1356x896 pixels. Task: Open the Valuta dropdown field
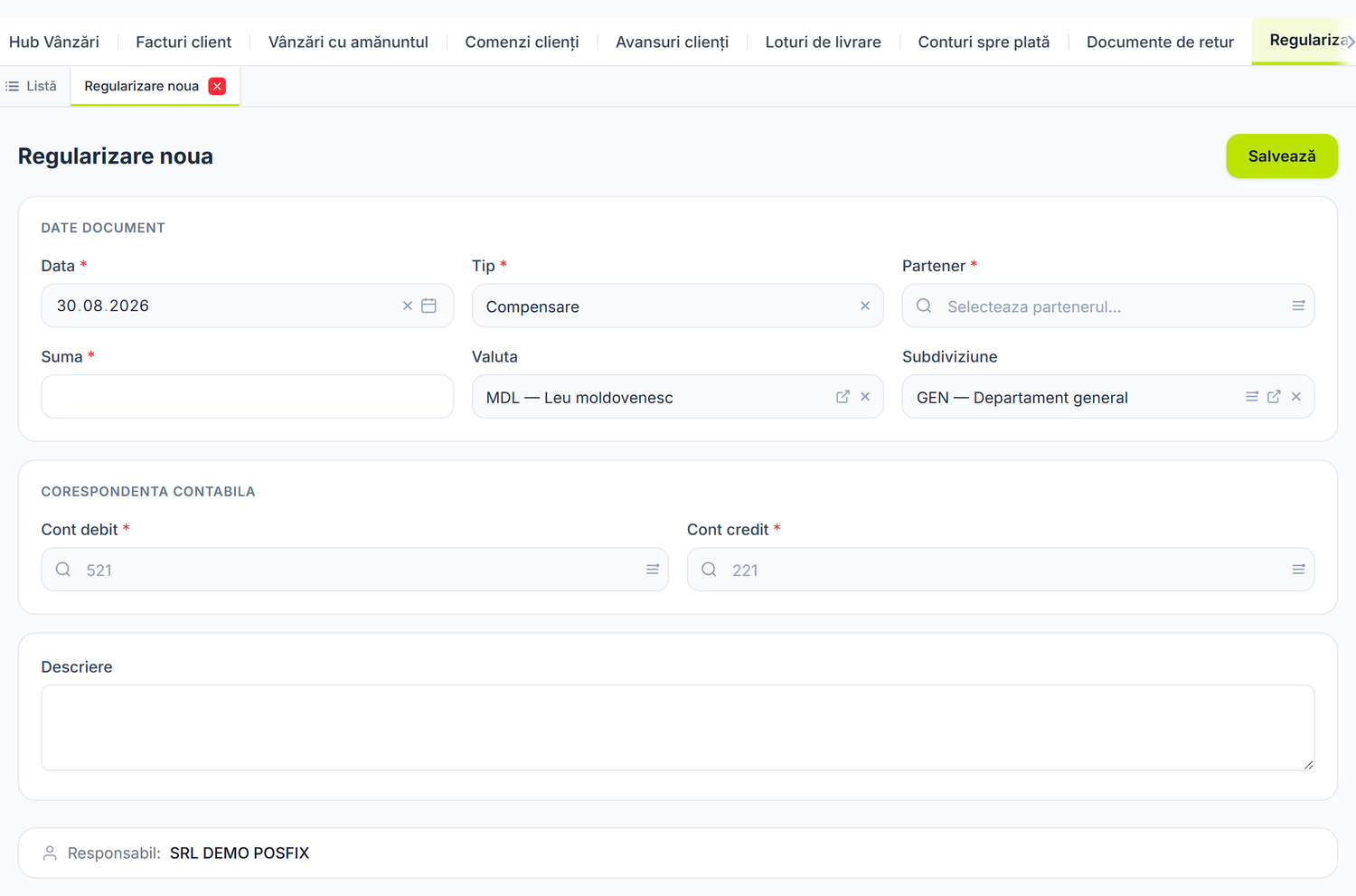(x=677, y=397)
